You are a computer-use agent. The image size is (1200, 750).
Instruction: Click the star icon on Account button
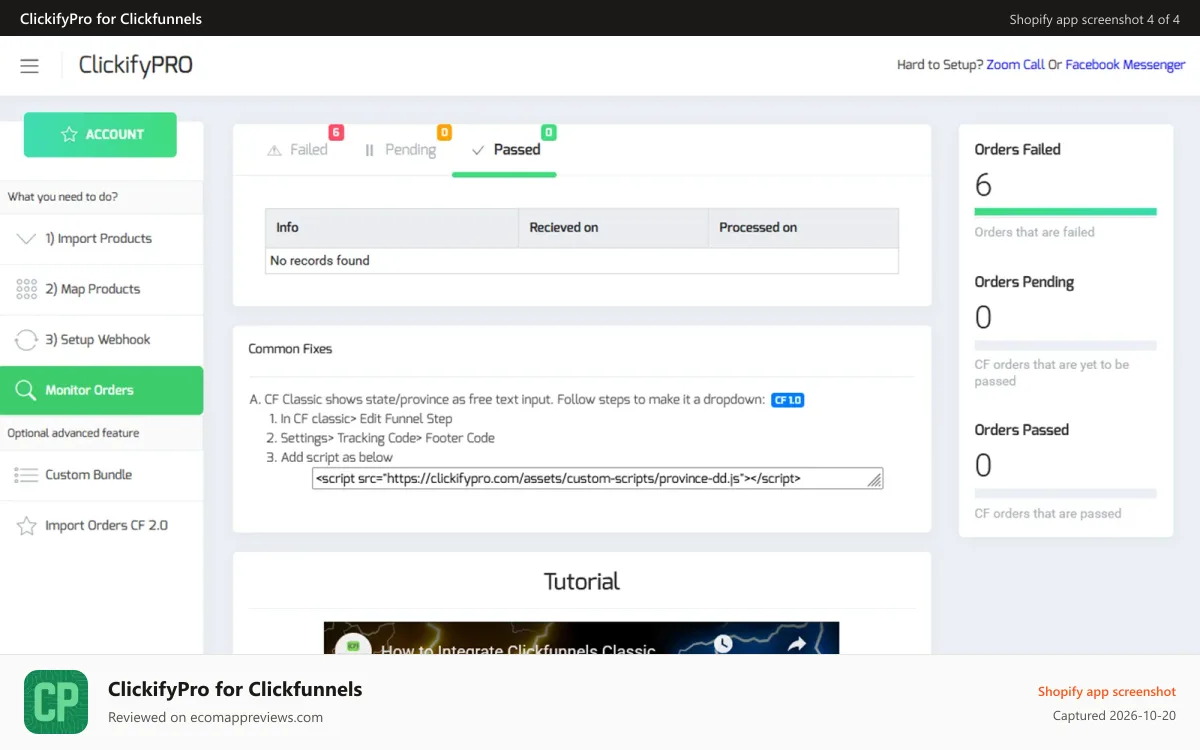pos(69,134)
